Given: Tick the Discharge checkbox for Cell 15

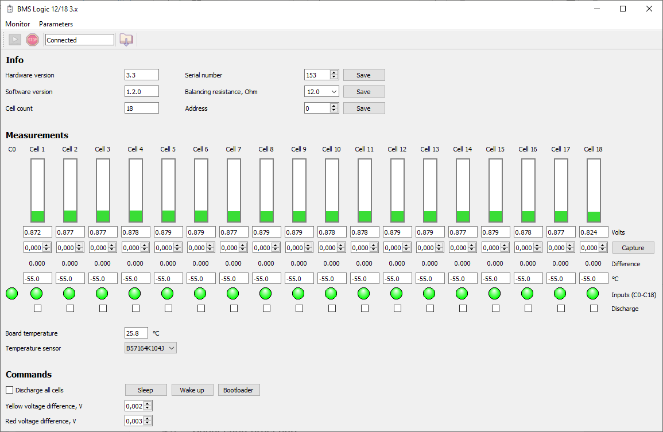Looking at the screenshot, I should tap(496, 309).
